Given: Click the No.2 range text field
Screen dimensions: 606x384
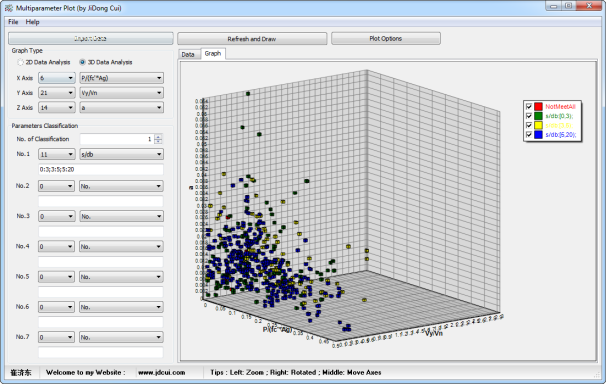Looking at the screenshot, I should (100, 201).
